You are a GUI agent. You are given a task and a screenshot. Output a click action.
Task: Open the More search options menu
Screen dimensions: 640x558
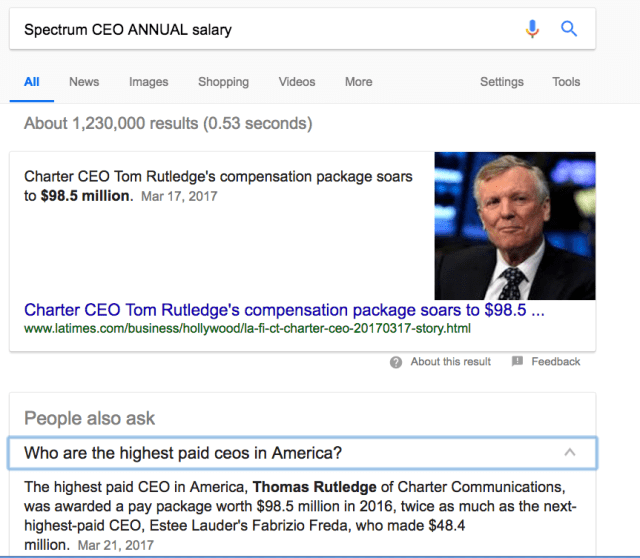(358, 82)
